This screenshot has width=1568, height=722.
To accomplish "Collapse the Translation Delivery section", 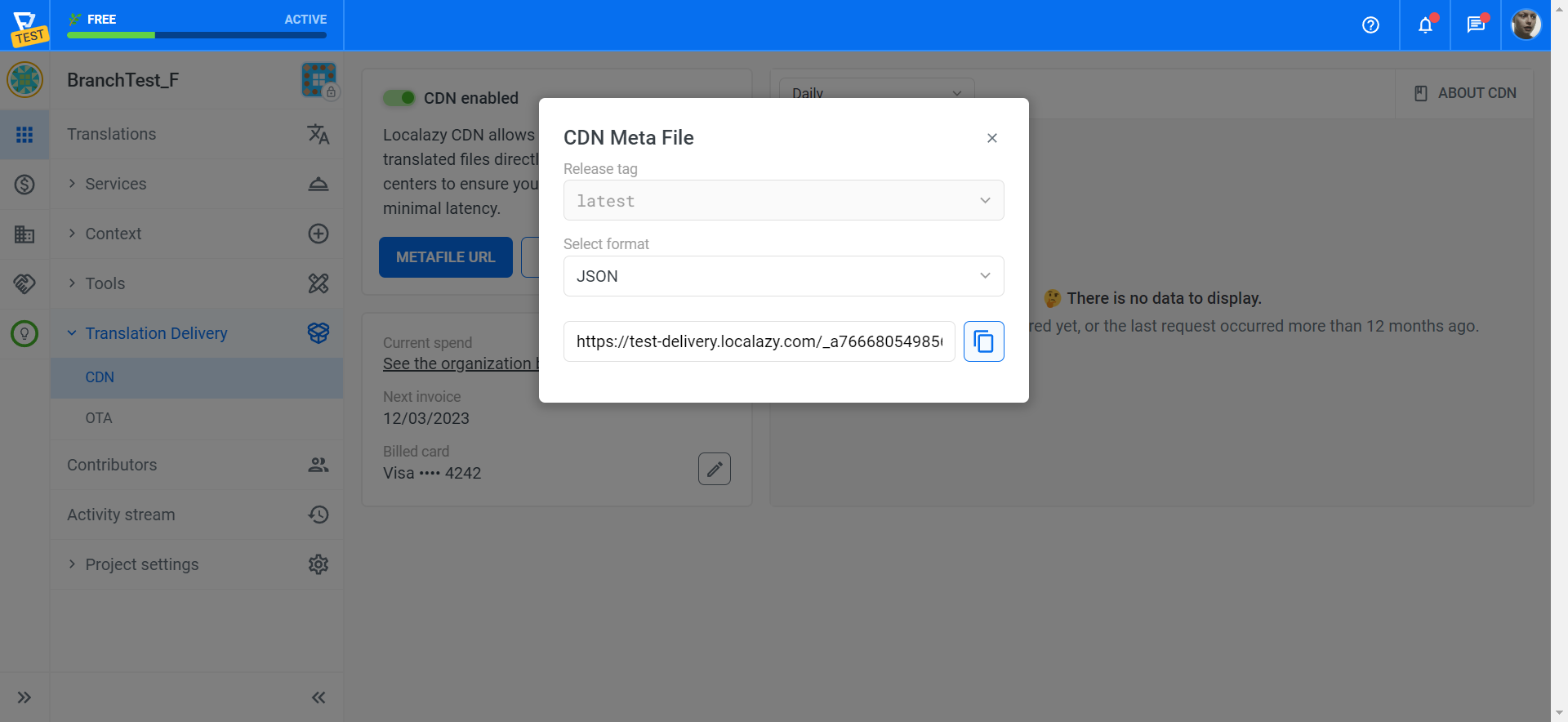I will pyautogui.click(x=197, y=333).
